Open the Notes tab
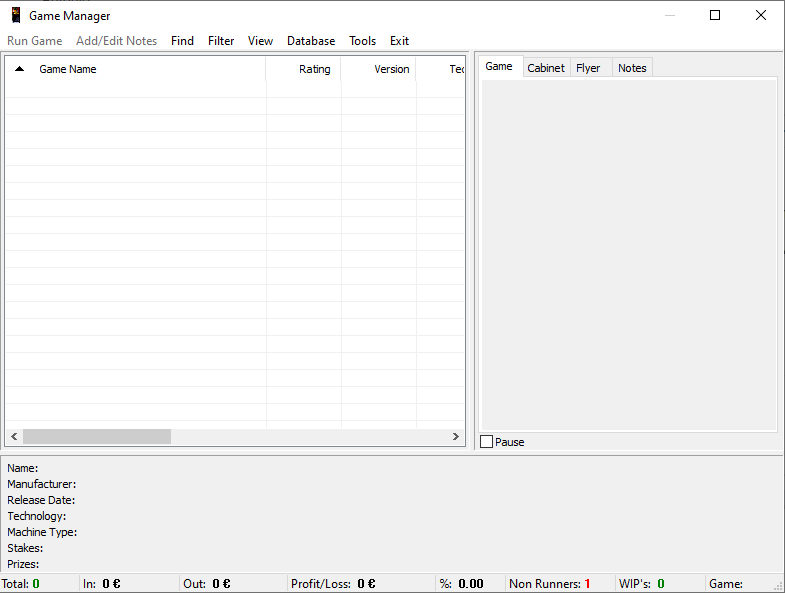This screenshot has width=785, height=593. point(632,68)
